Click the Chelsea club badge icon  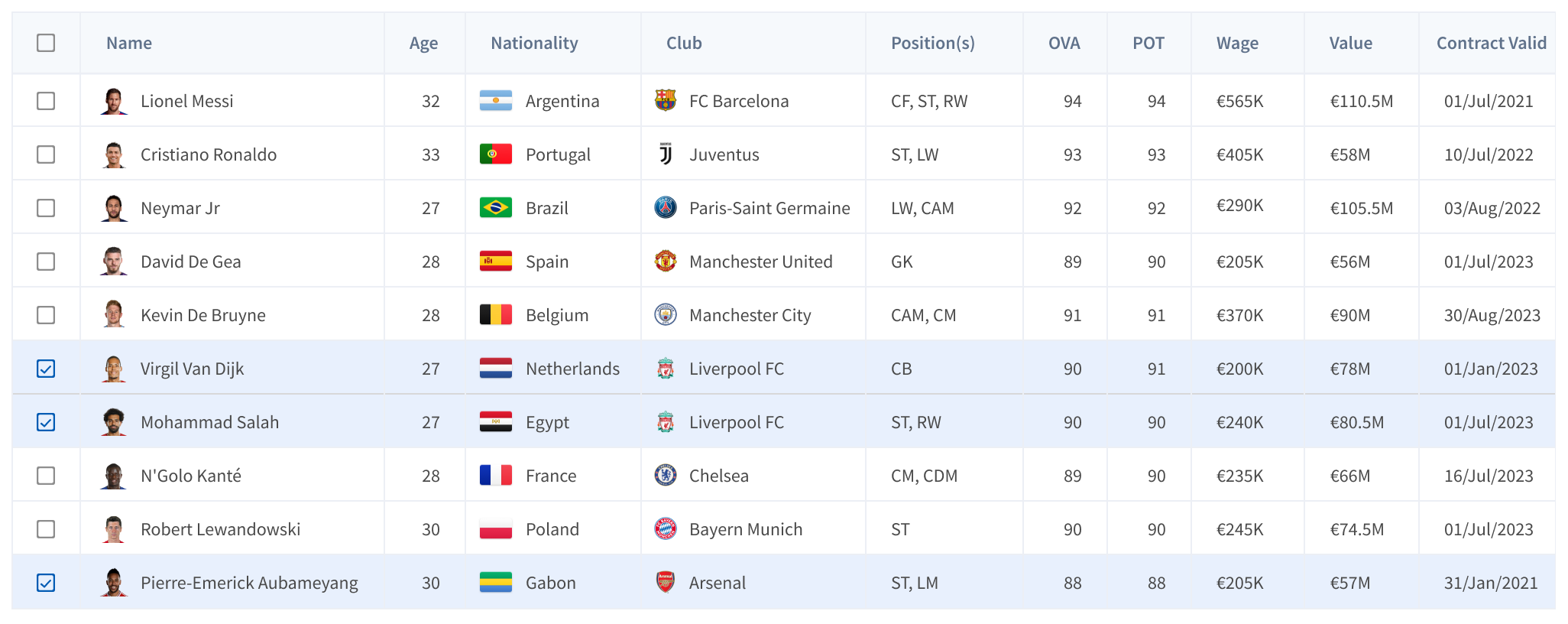[x=666, y=476]
